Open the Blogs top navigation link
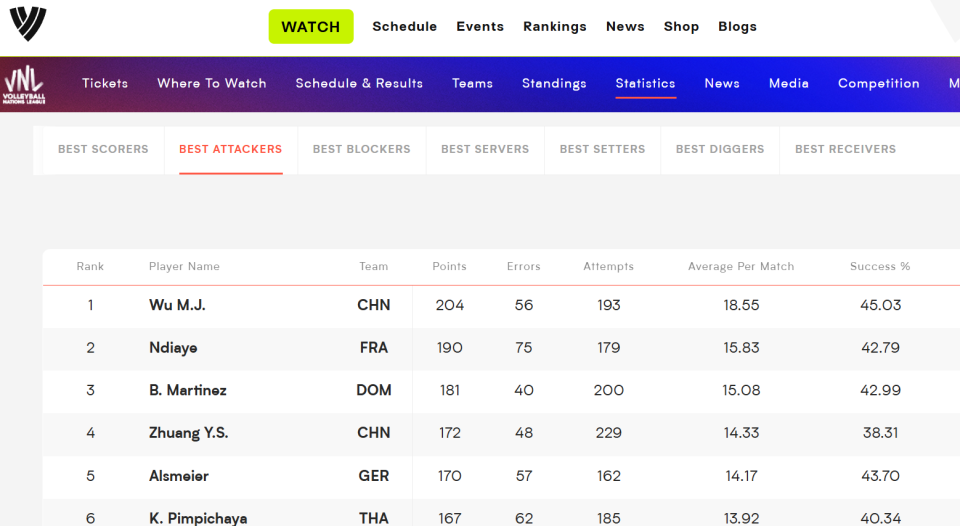 point(738,26)
